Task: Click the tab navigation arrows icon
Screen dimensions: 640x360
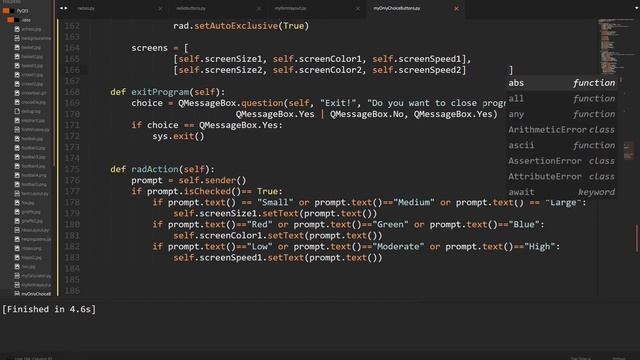Action: point(64,8)
